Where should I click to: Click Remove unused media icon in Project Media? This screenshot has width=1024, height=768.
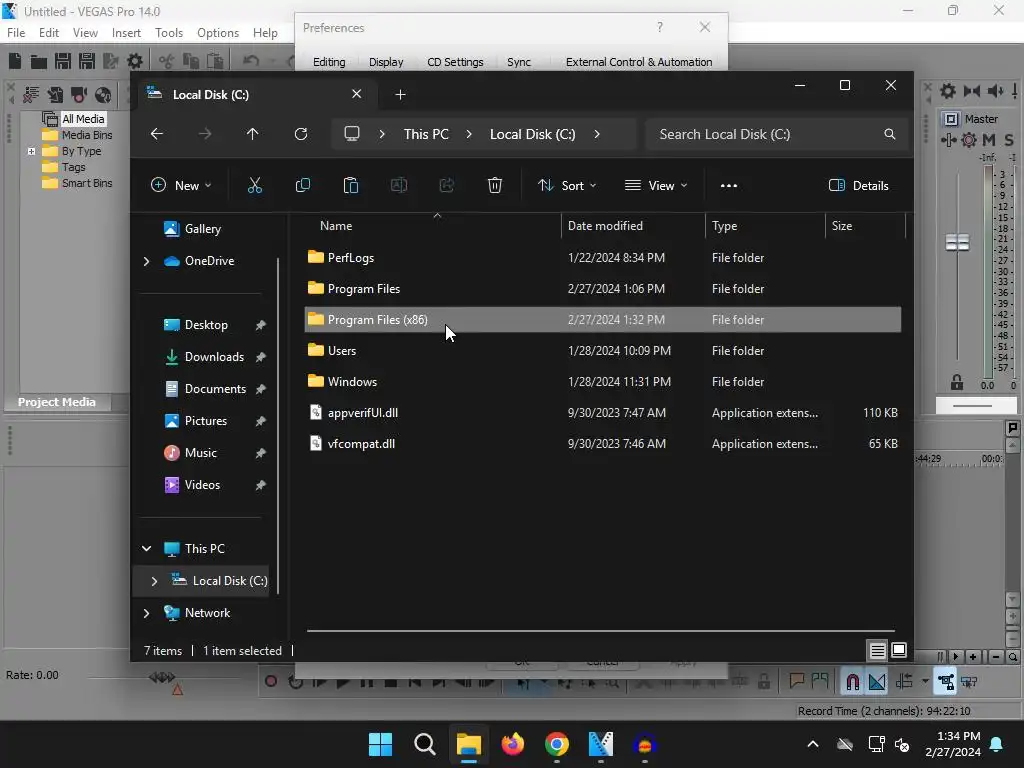pos(31,95)
